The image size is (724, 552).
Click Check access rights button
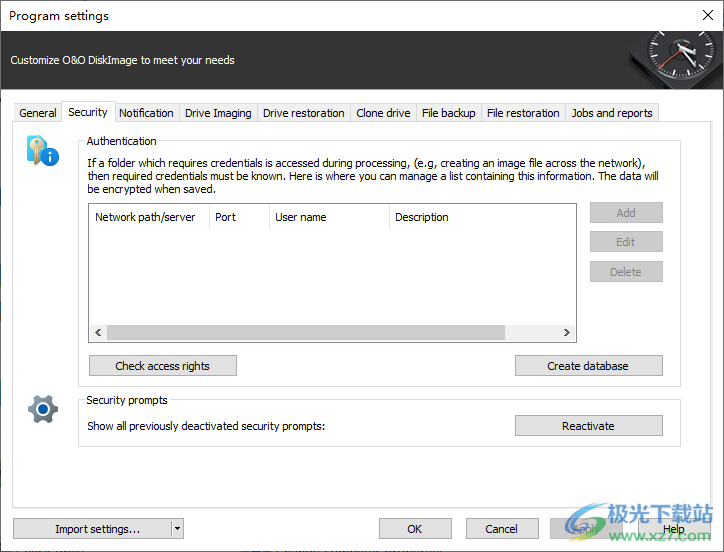point(163,366)
